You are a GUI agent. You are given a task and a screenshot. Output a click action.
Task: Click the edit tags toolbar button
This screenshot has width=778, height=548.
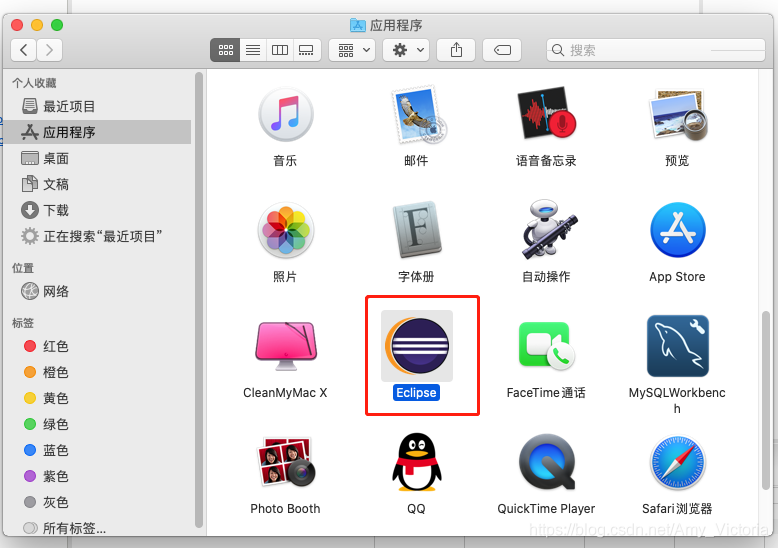(x=502, y=50)
